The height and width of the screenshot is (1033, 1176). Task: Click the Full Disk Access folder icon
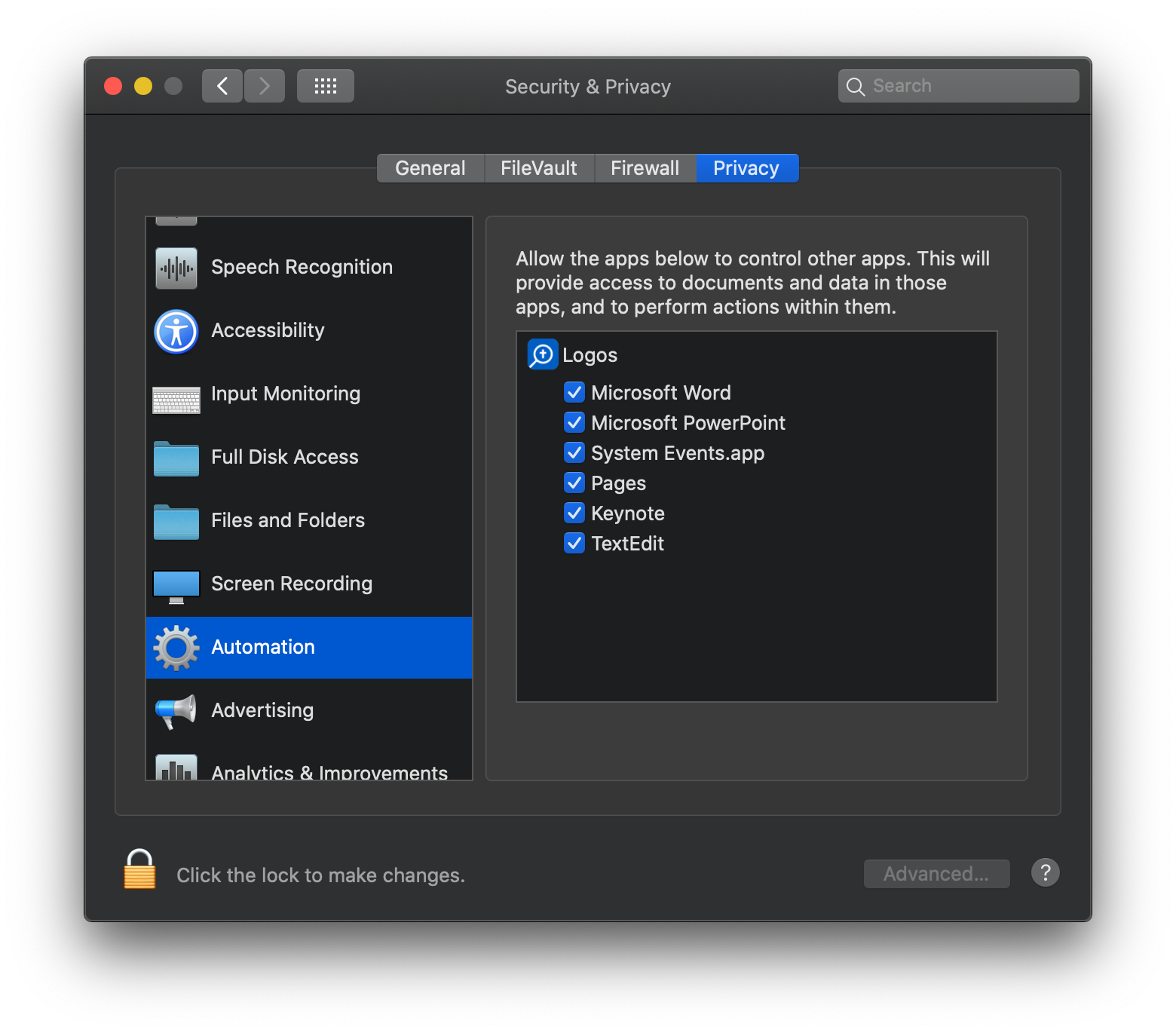176,458
